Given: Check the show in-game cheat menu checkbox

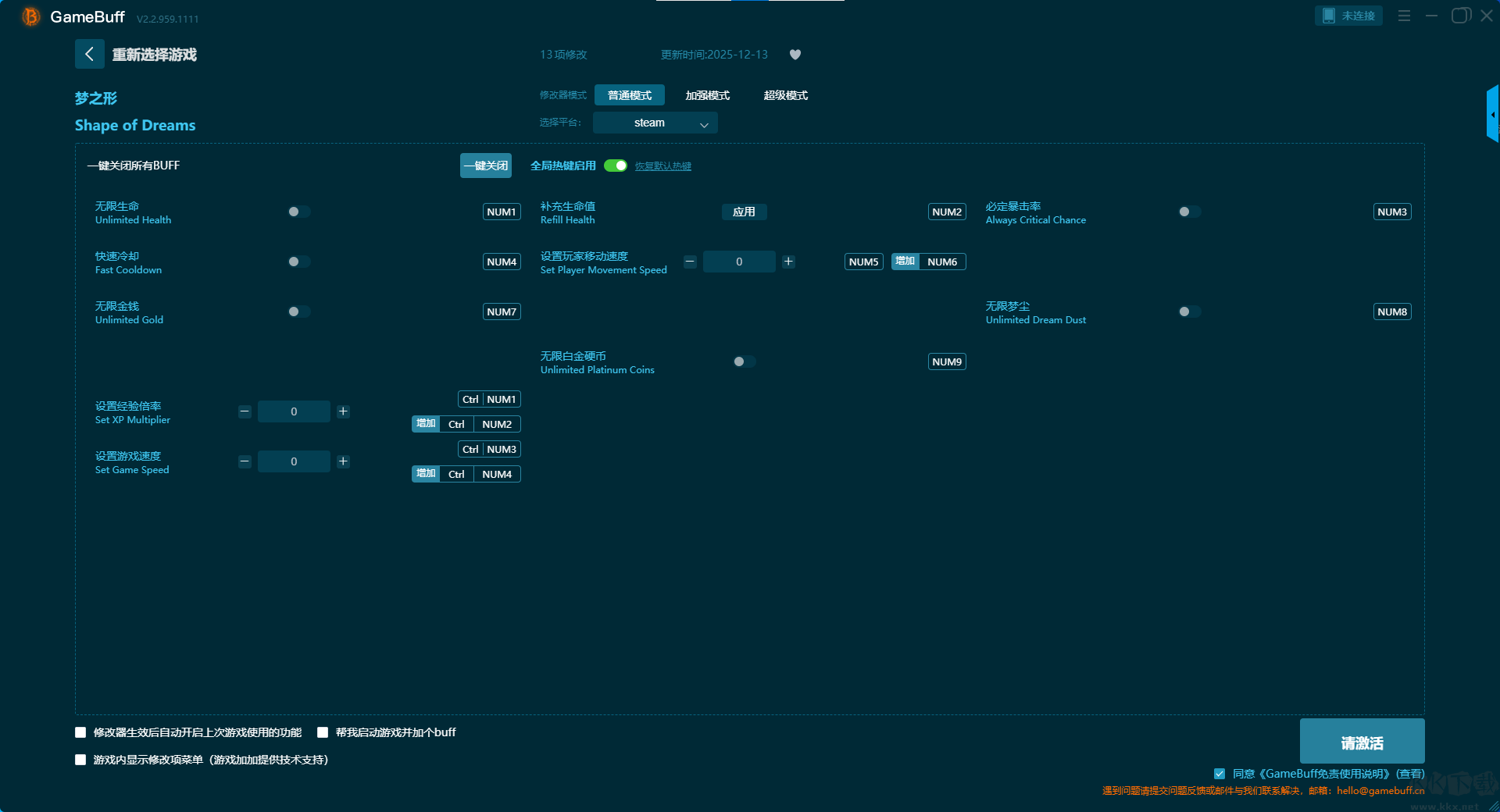Looking at the screenshot, I should pos(80,760).
